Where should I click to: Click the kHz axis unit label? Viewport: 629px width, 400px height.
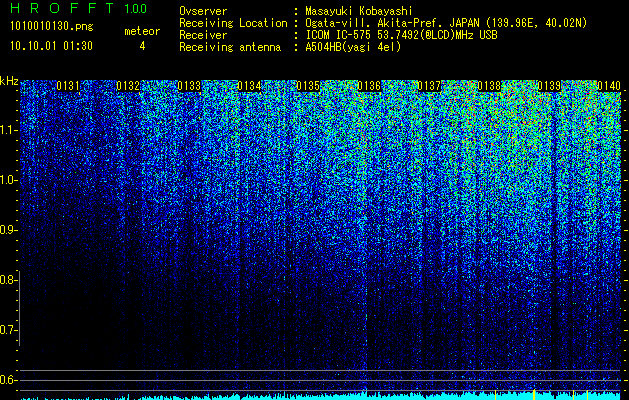click(x=9, y=81)
